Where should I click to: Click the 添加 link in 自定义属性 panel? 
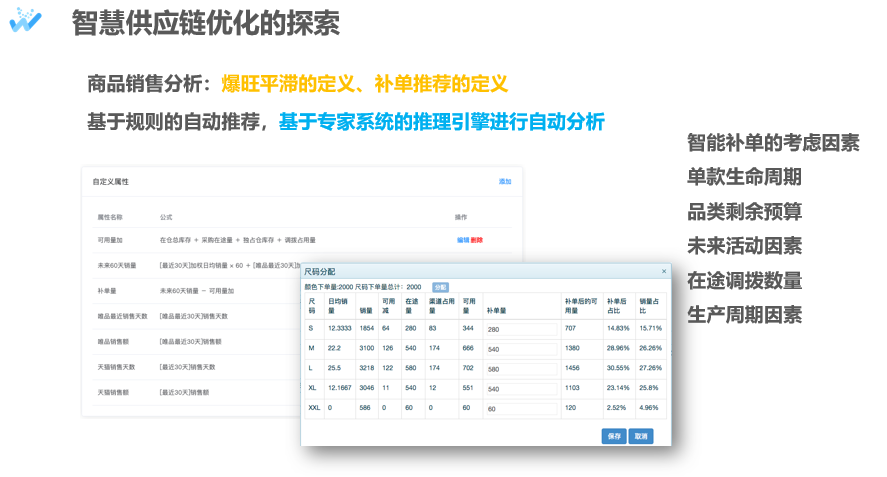pyautogui.click(x=505, y=182)
